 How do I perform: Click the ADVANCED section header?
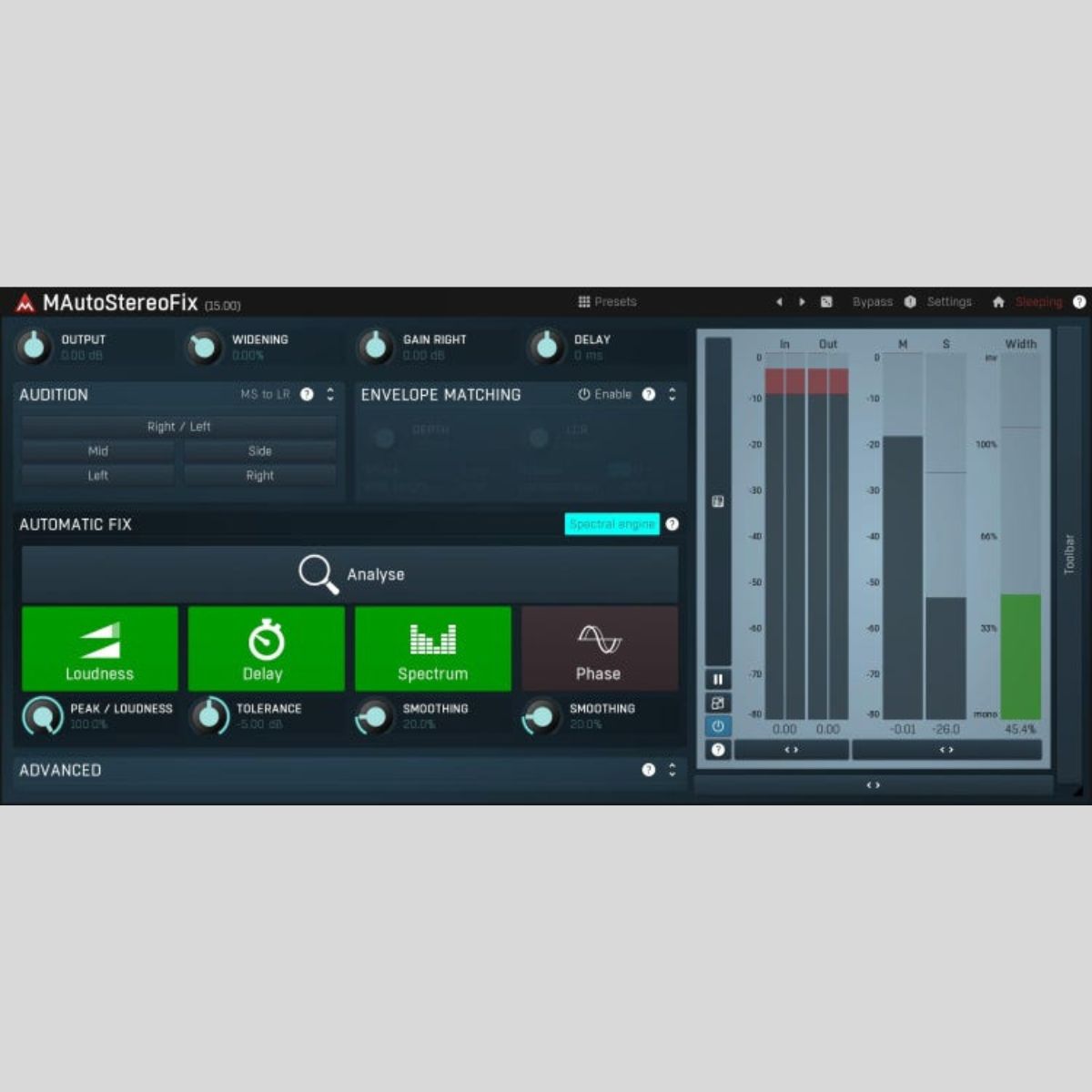click(60, 770)
